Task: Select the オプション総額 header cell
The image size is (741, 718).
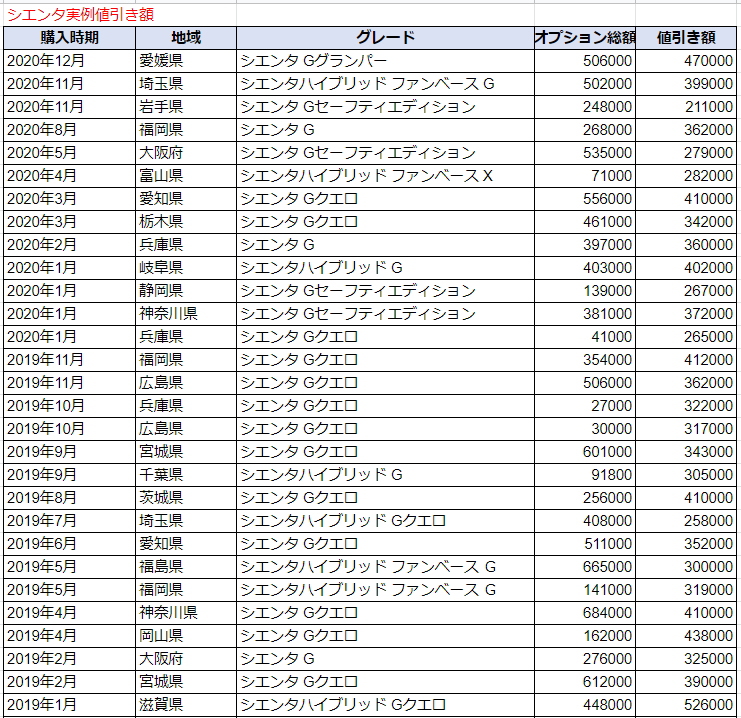Action: (x=585, y=38)
